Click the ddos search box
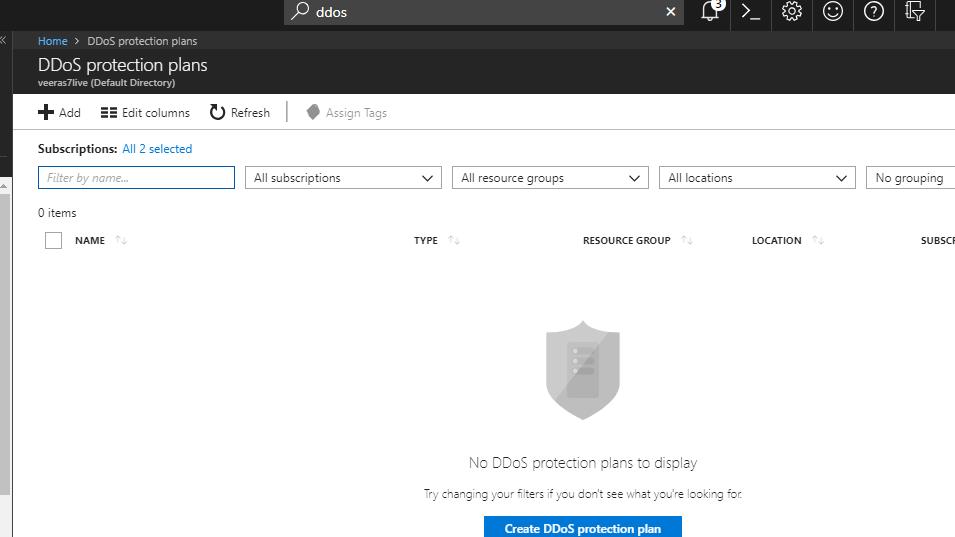The width and height of the screenshot is (955, 537). click(484, 12)
